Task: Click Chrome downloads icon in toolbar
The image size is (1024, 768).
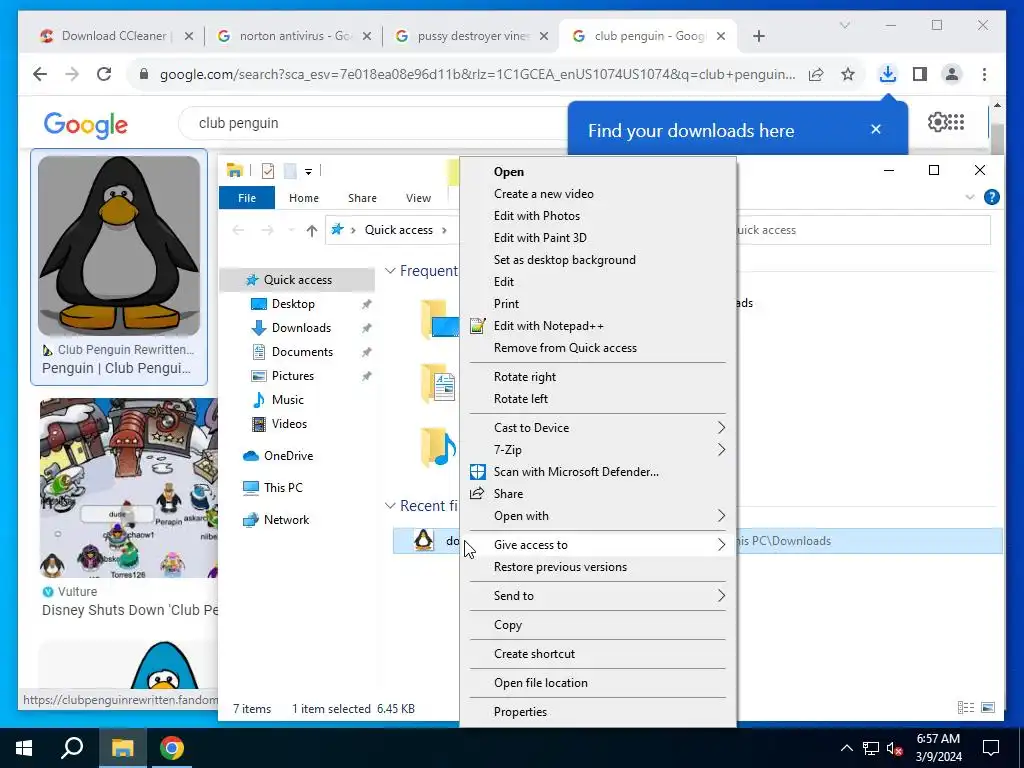Action: (887, 74)
